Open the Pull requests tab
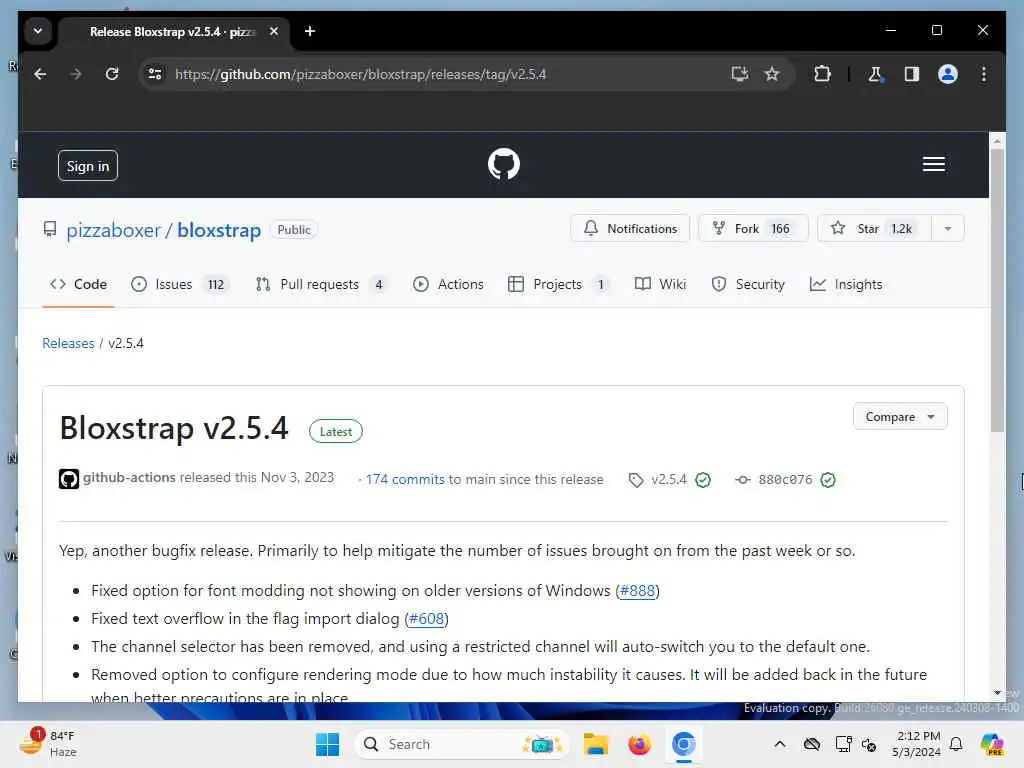Viewport: 1024px width, 768px height. point(321,285)
